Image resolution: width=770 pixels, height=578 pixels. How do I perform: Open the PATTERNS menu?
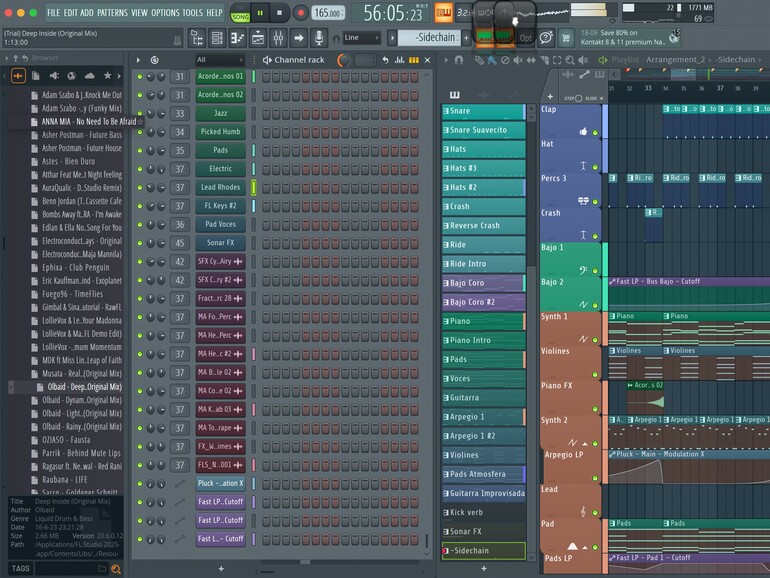pyautogui.click(x=112, y=13)
